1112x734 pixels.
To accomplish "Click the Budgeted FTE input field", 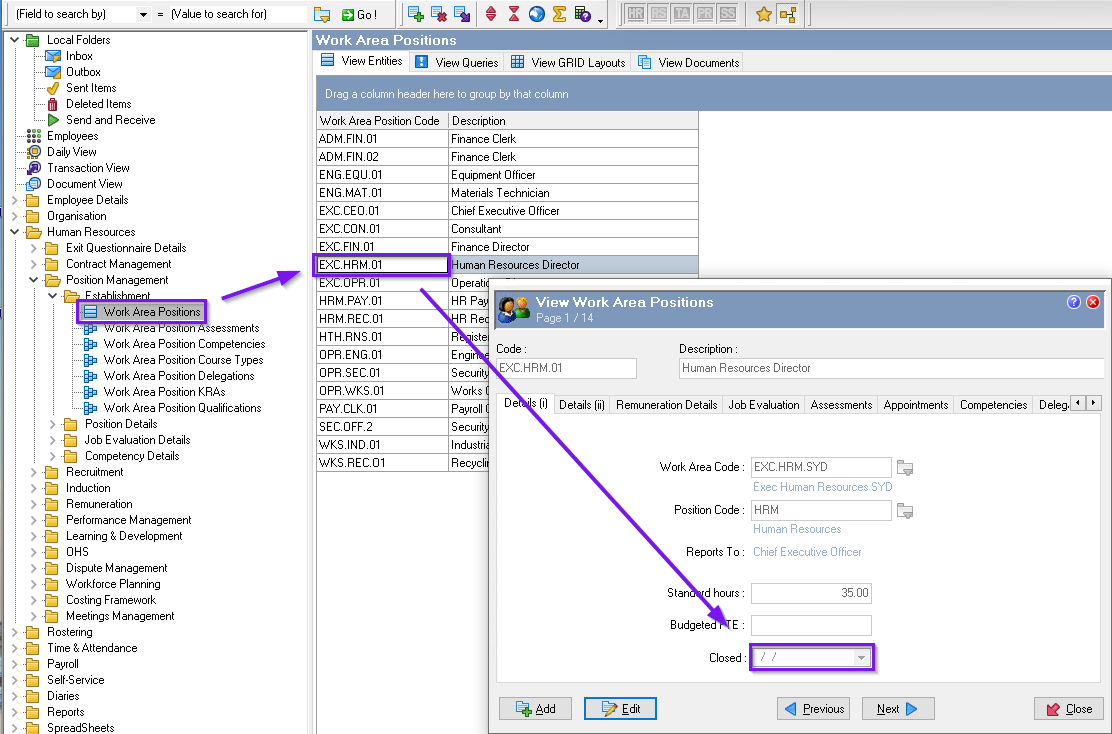I will pyautogui.click(x=811, y=625).
